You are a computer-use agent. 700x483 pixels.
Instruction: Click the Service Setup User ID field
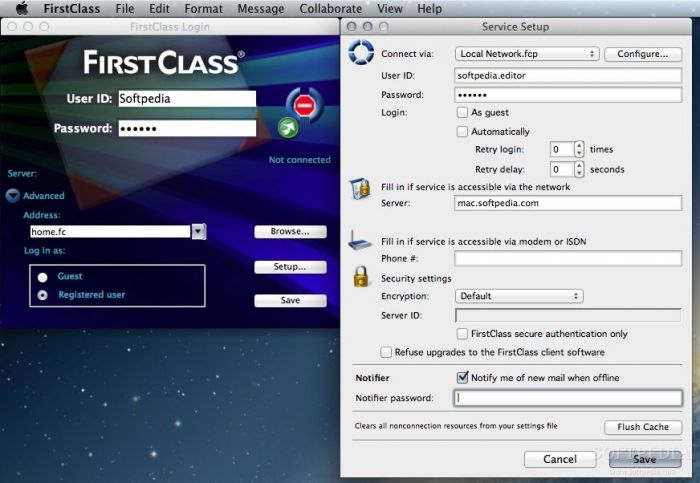pyautogui.click(x=568, y=75)
